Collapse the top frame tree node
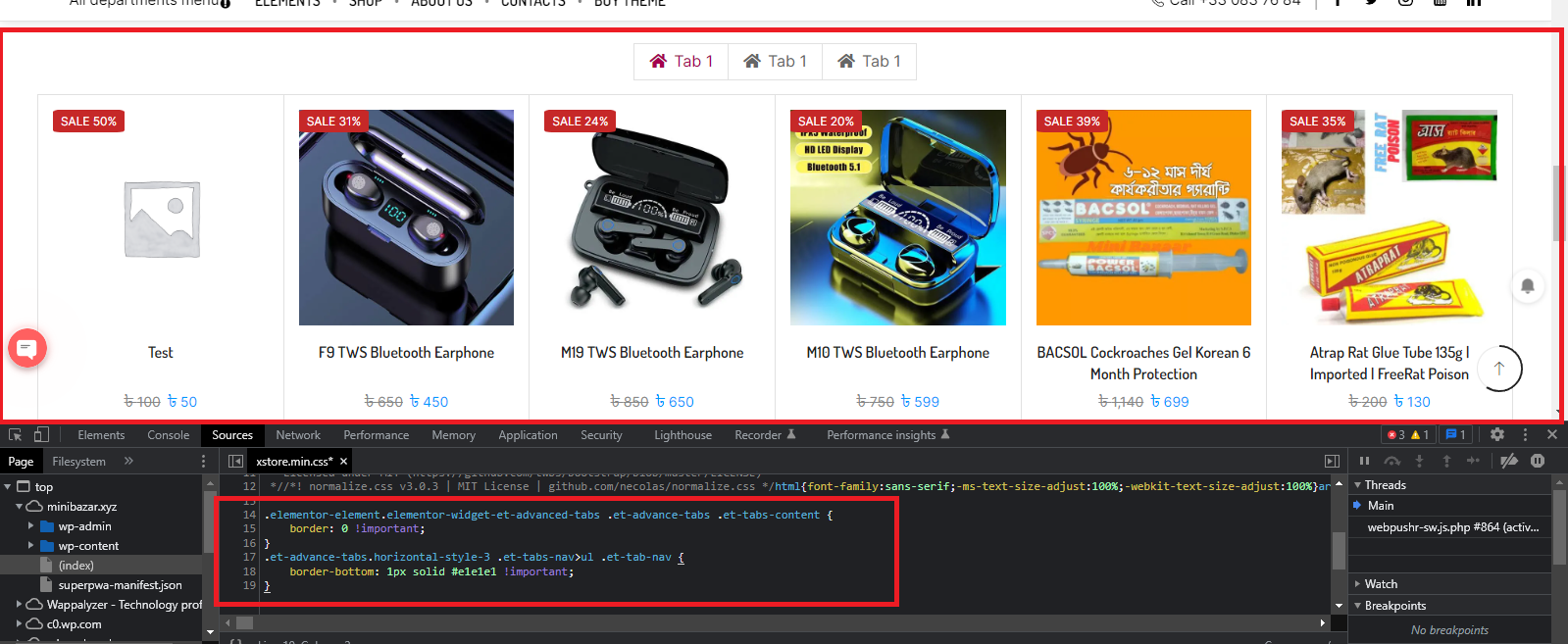The image size is (1568, 644). 8,486
